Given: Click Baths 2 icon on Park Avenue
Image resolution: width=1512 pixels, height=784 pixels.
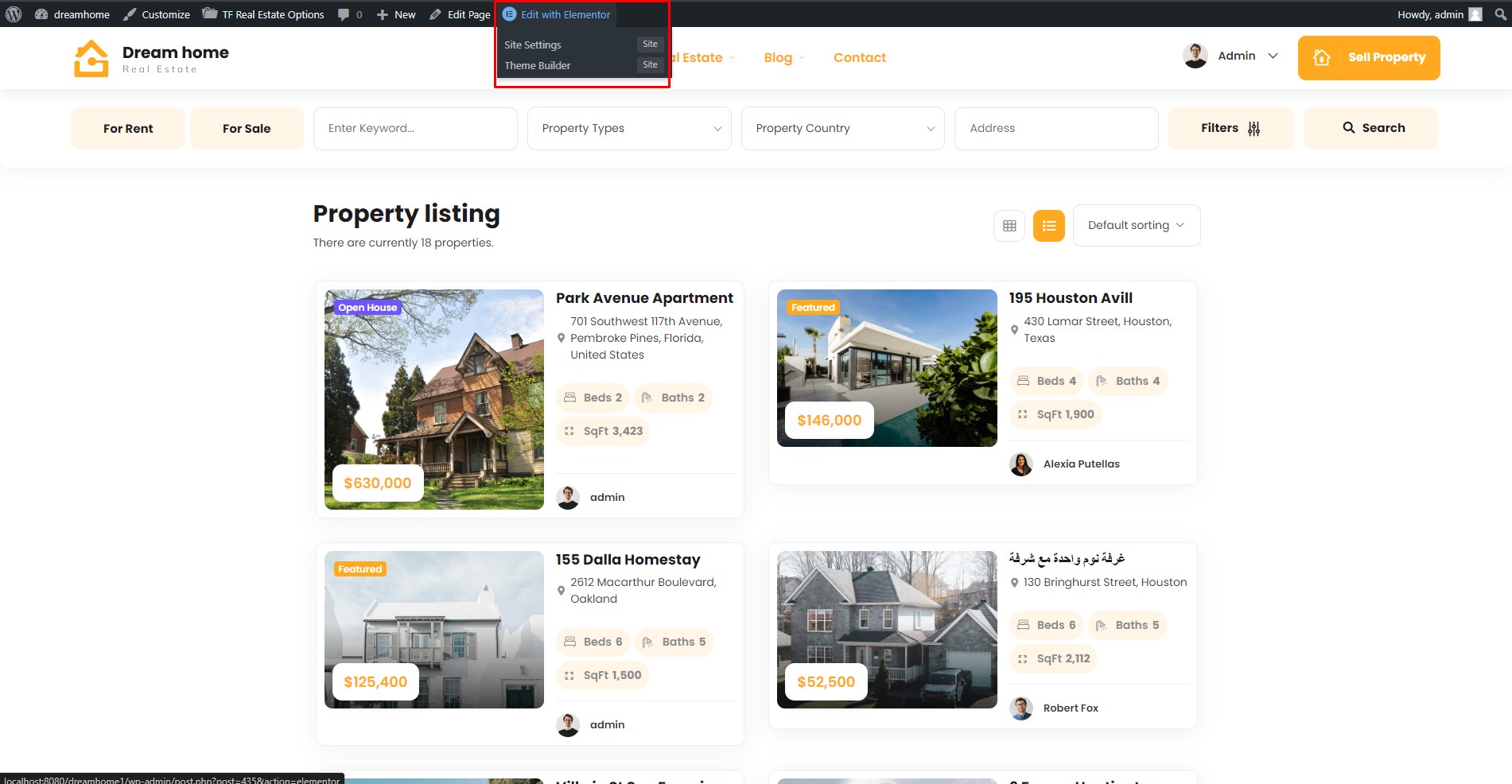Looking at the screenshot, I should click(x=647, y=398).
